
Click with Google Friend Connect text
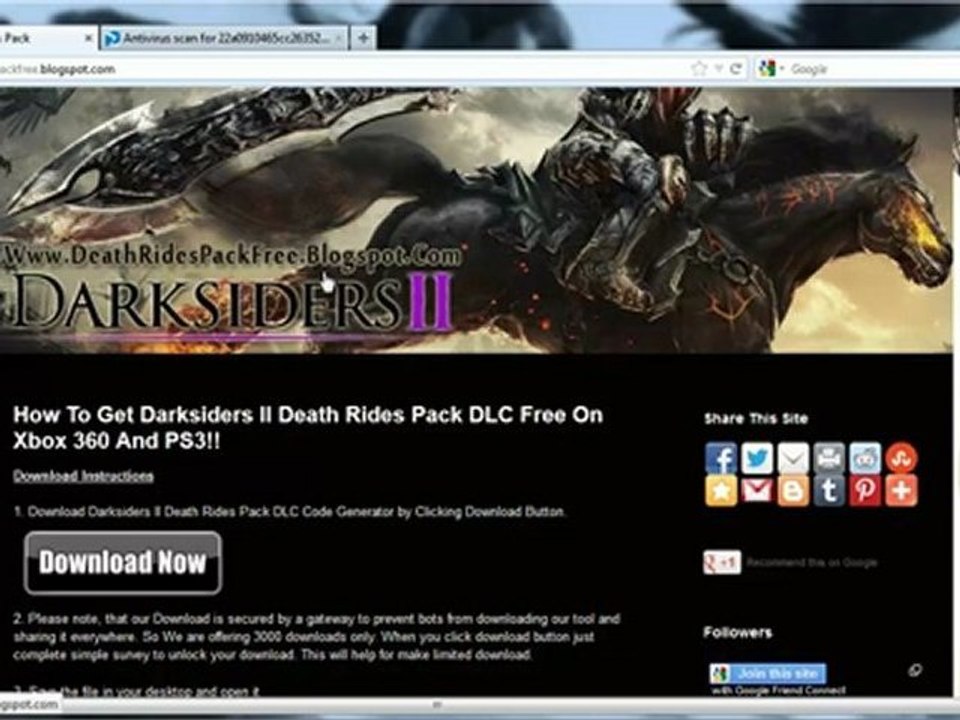(x=778, y=690)
